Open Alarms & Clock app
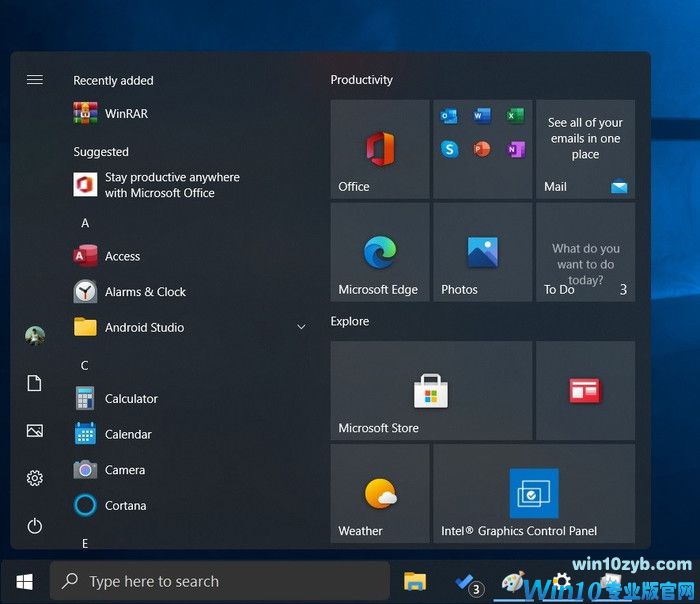The image size is (700, 604). point(145,292)
